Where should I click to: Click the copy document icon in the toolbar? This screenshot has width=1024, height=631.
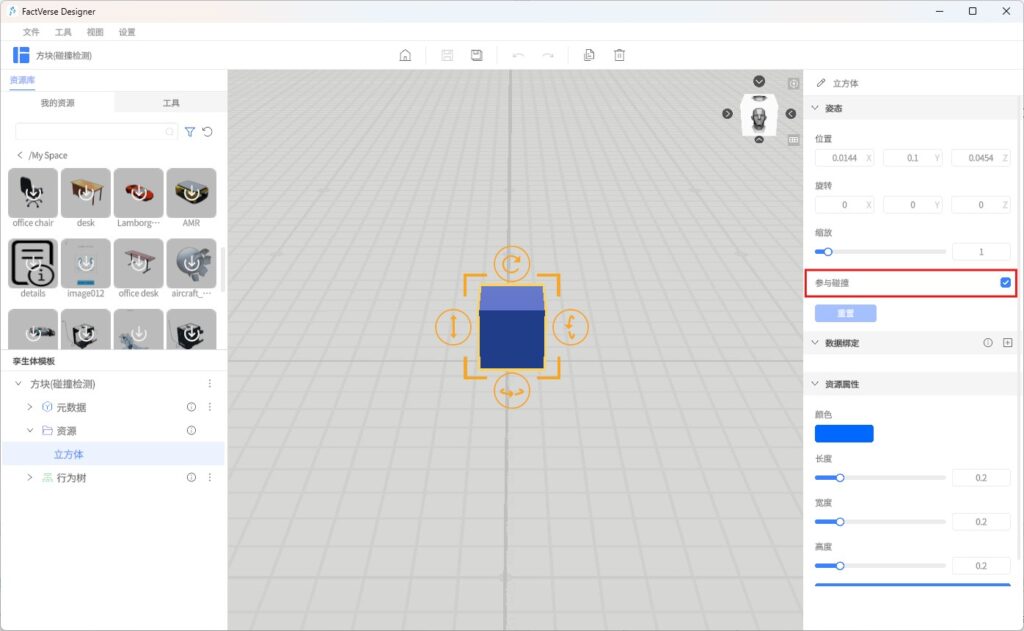click(x=589, y=55)
